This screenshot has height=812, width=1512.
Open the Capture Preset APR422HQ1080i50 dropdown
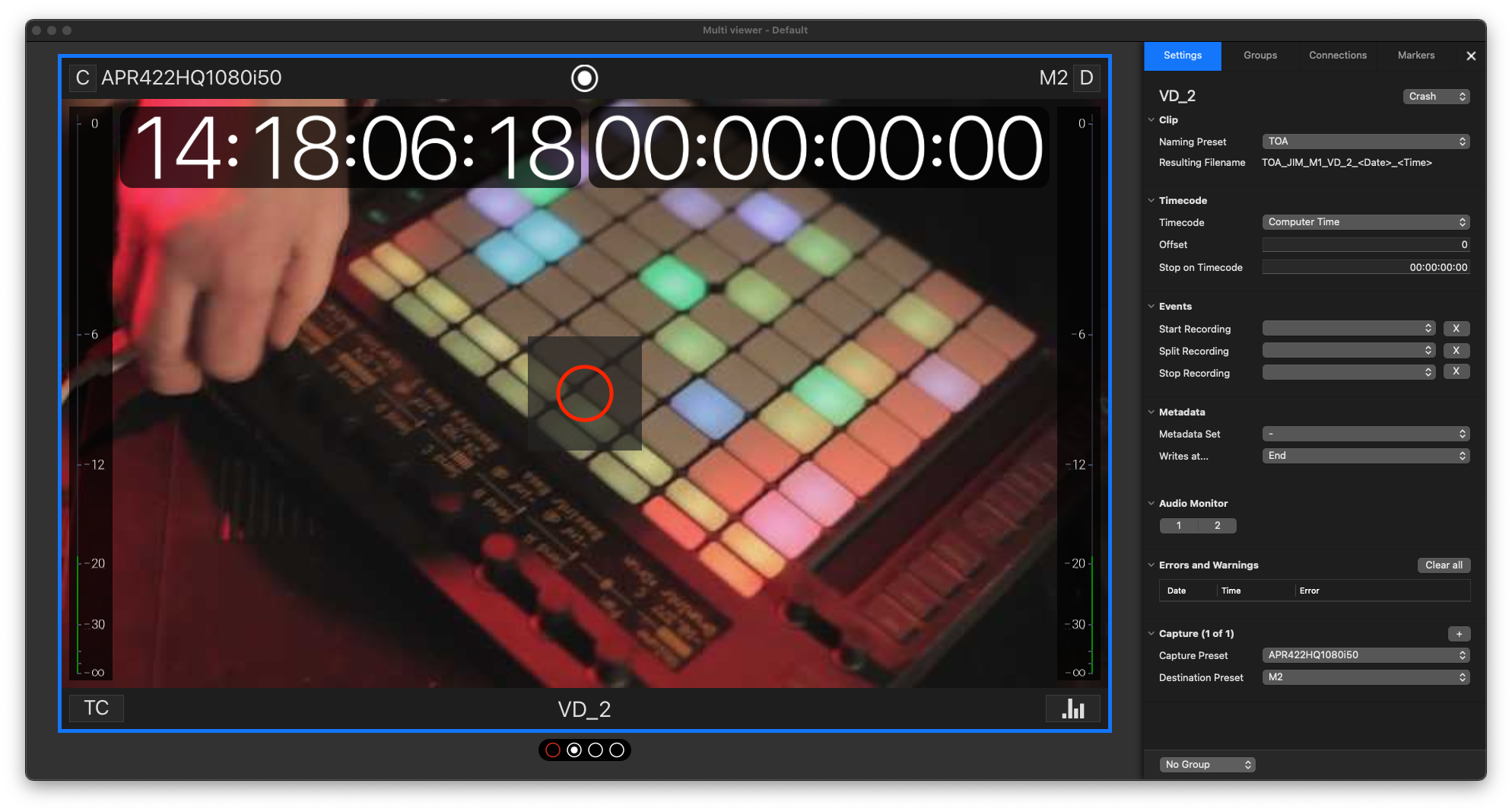[x=1366, y=655]
